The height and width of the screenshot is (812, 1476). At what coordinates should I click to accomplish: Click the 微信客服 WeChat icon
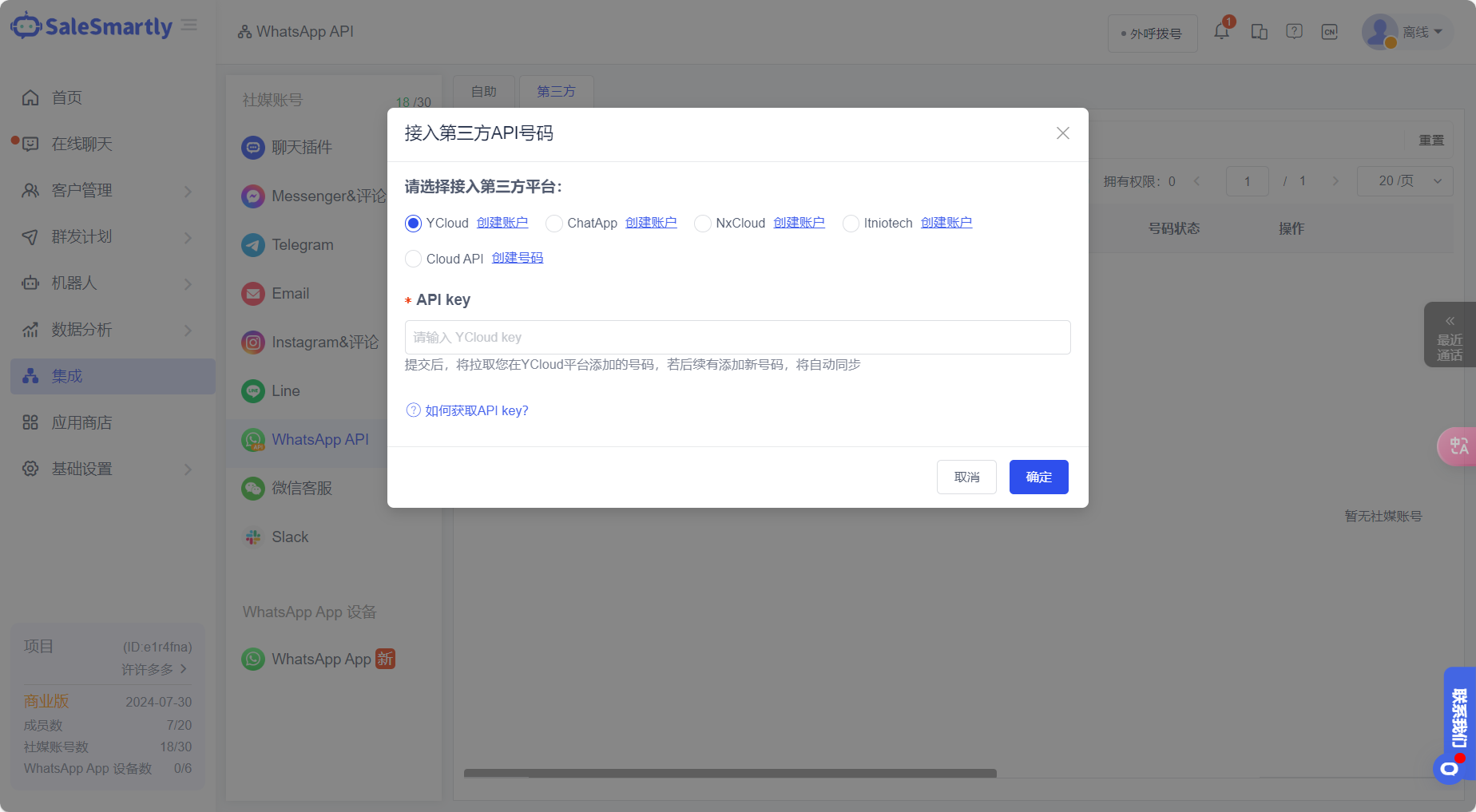pos(253,489)
